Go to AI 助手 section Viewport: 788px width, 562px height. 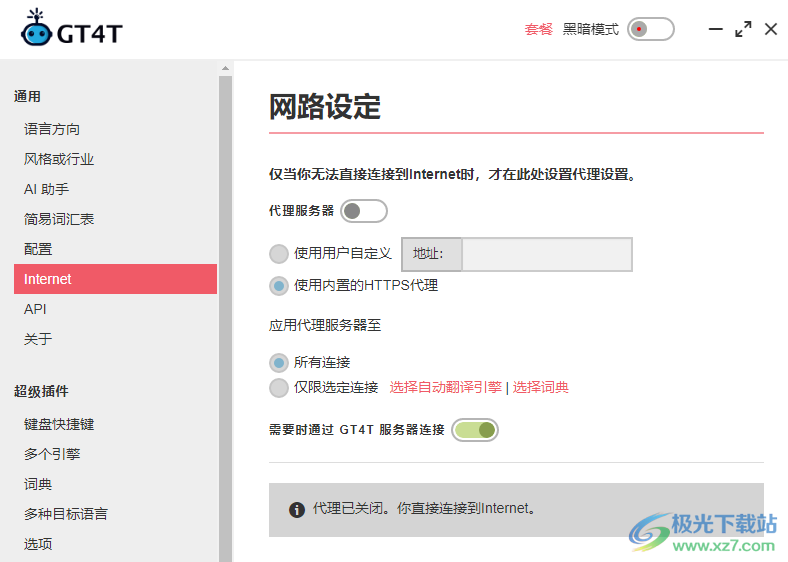point(46,189)
